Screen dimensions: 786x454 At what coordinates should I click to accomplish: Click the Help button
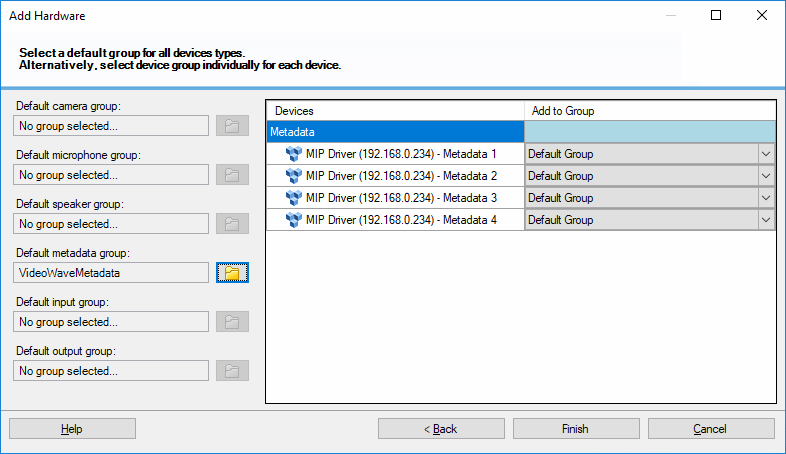72,429
